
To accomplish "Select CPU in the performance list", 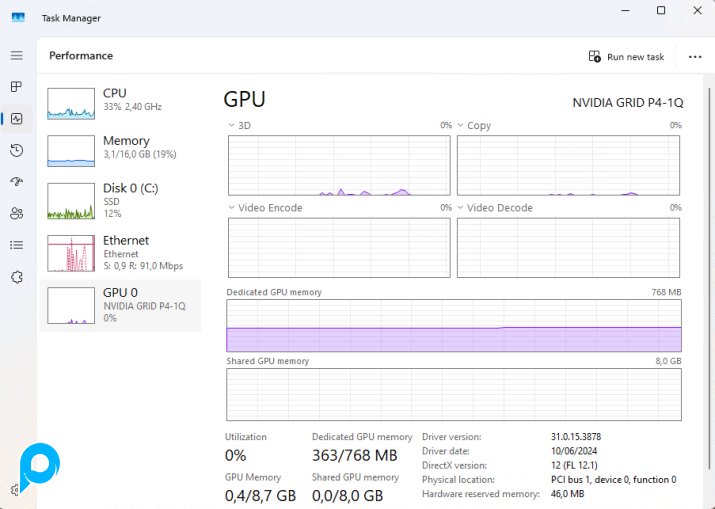I will 120,99.
